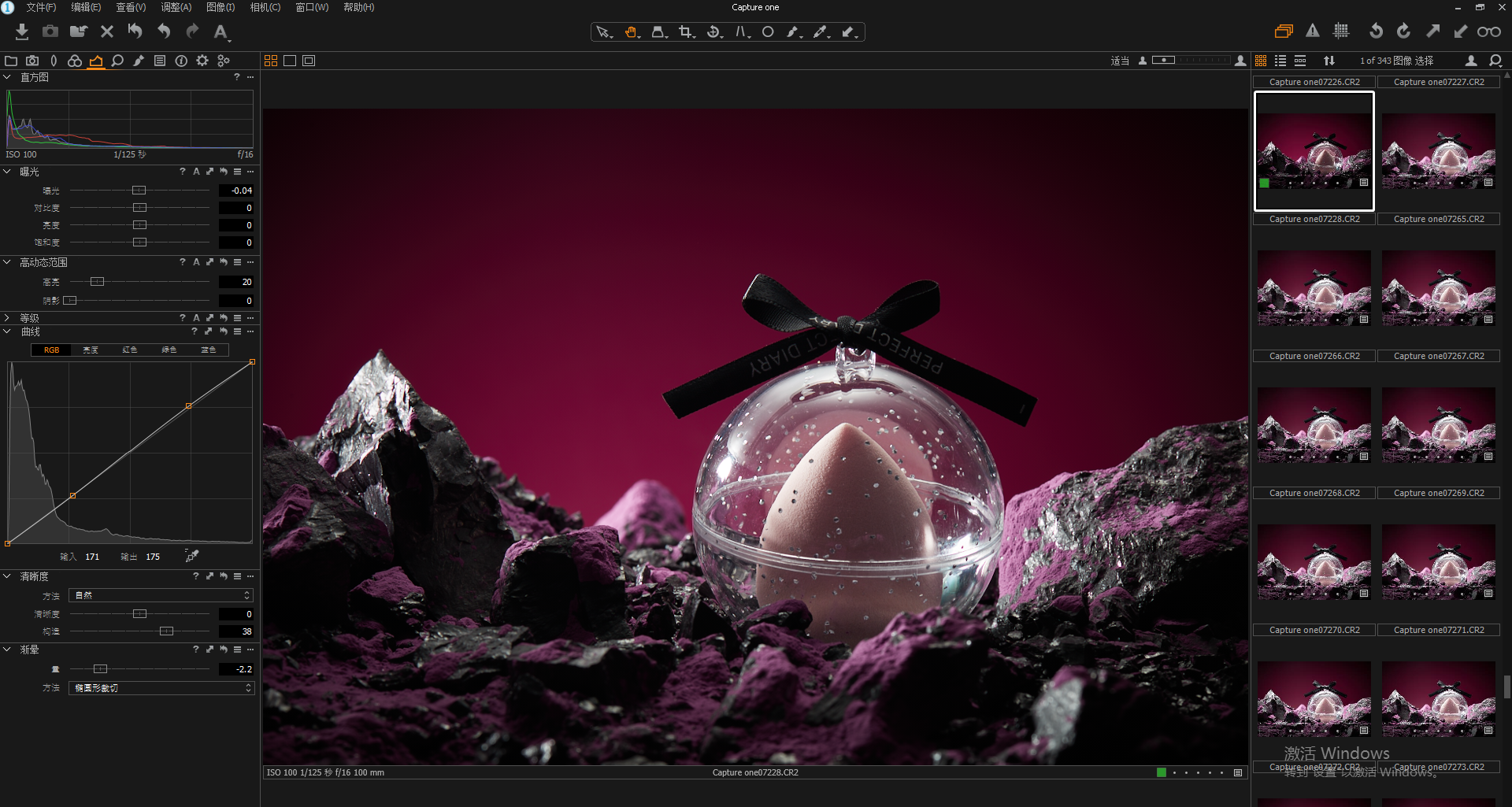
Task: Click the Delete X icon in top toolbar
Action: [107, 31]
